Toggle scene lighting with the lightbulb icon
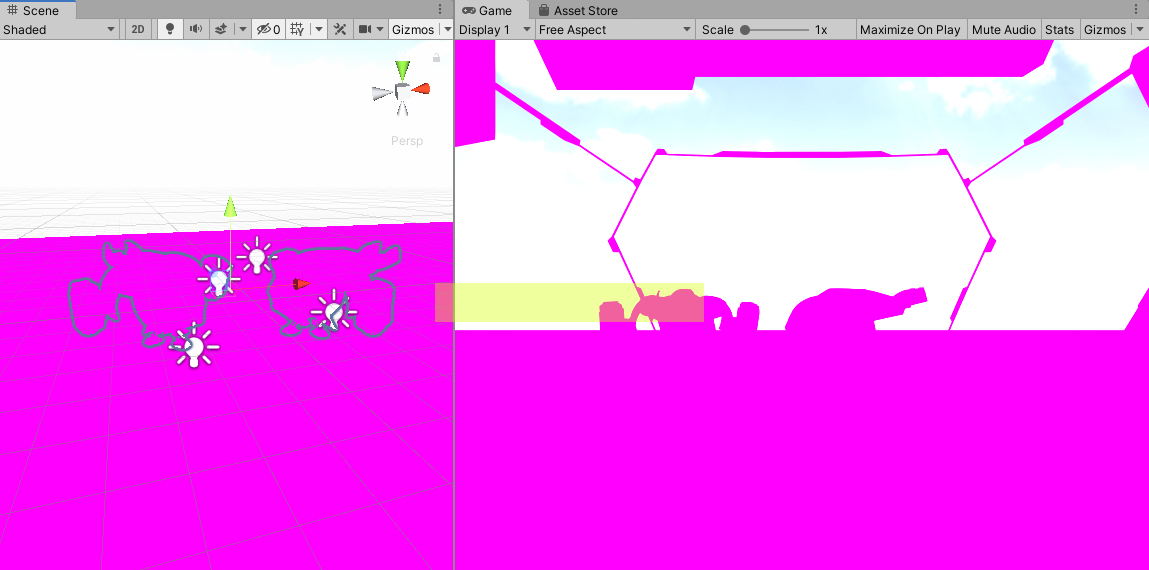Image resolution: width=1149 pixels, height=570 pixels. point(170,29)
